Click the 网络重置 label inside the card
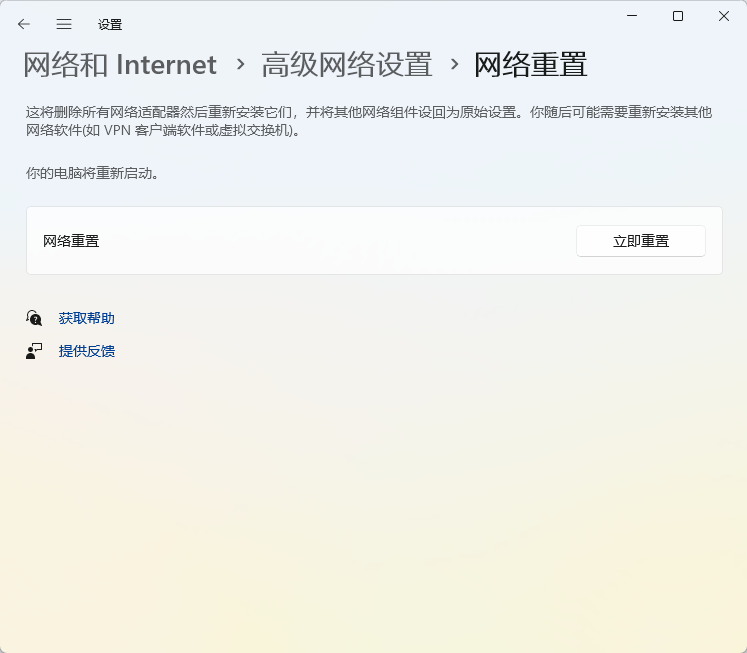The width and height of the screenshot is (747, 653). pyautogui.click(x=71, y=241)
